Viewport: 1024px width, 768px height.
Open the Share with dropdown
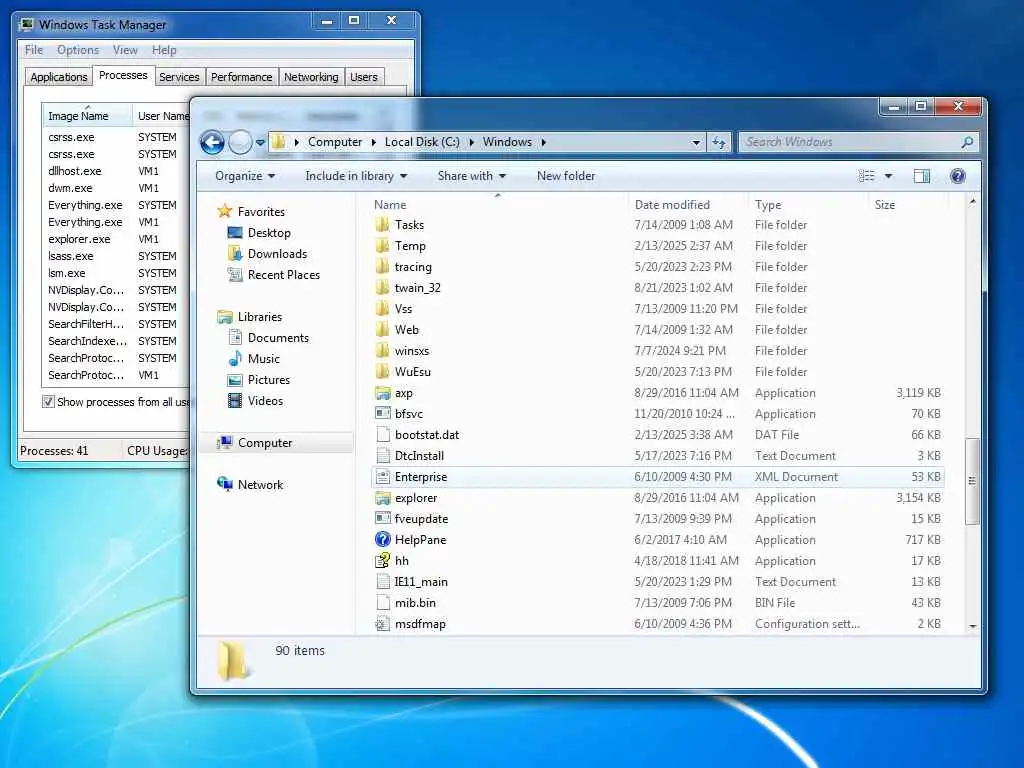(x=472, y=176)
